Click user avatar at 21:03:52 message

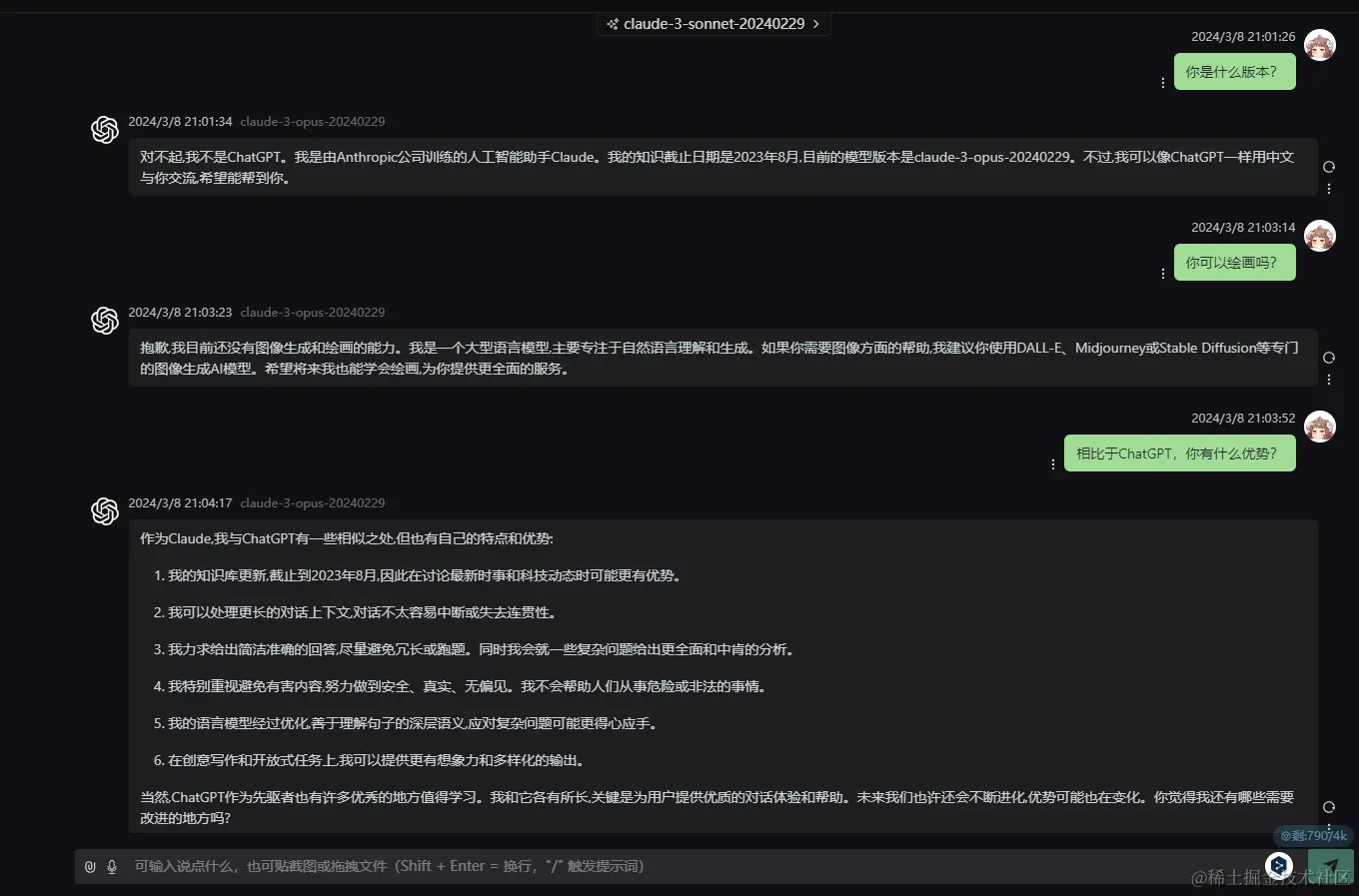tap(1320, 427)
